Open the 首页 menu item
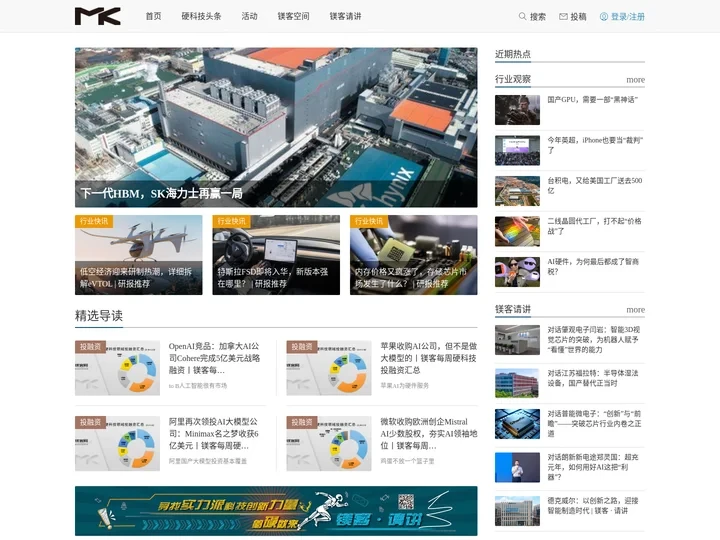Viewport: 720px width, 540px height. pos(153,16)
